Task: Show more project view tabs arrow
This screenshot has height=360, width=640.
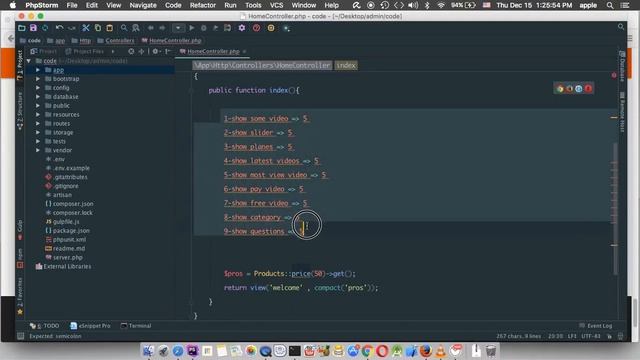Action: click(x=113, y=51)
